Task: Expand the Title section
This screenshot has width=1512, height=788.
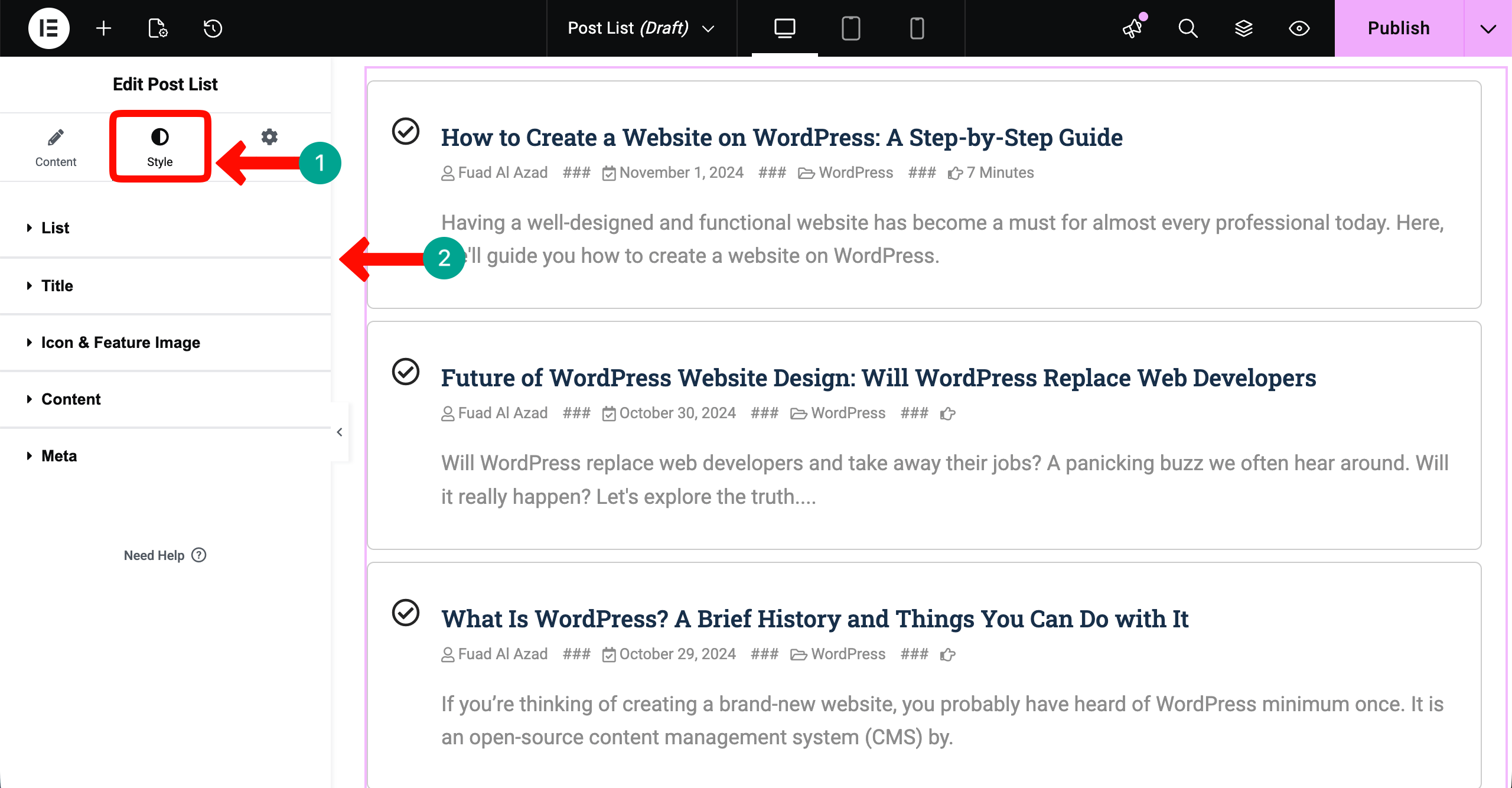Action: (x=57, y=285)
